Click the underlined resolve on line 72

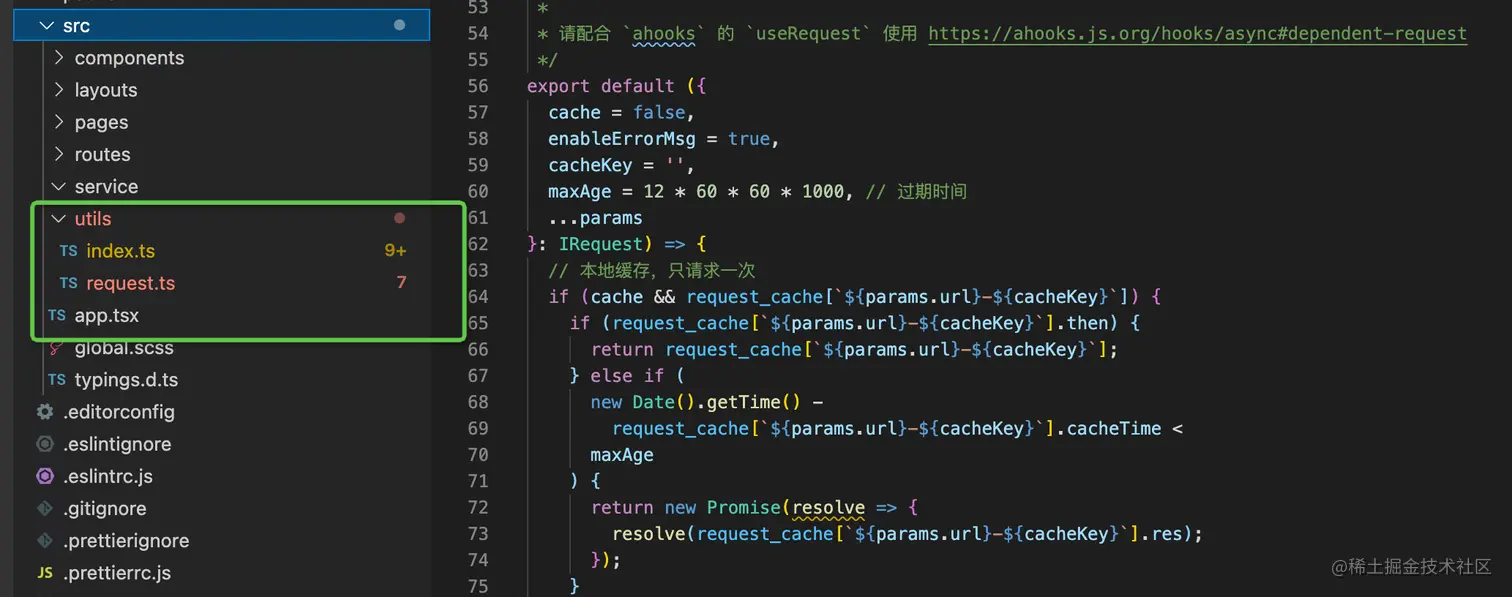(828, 508)
